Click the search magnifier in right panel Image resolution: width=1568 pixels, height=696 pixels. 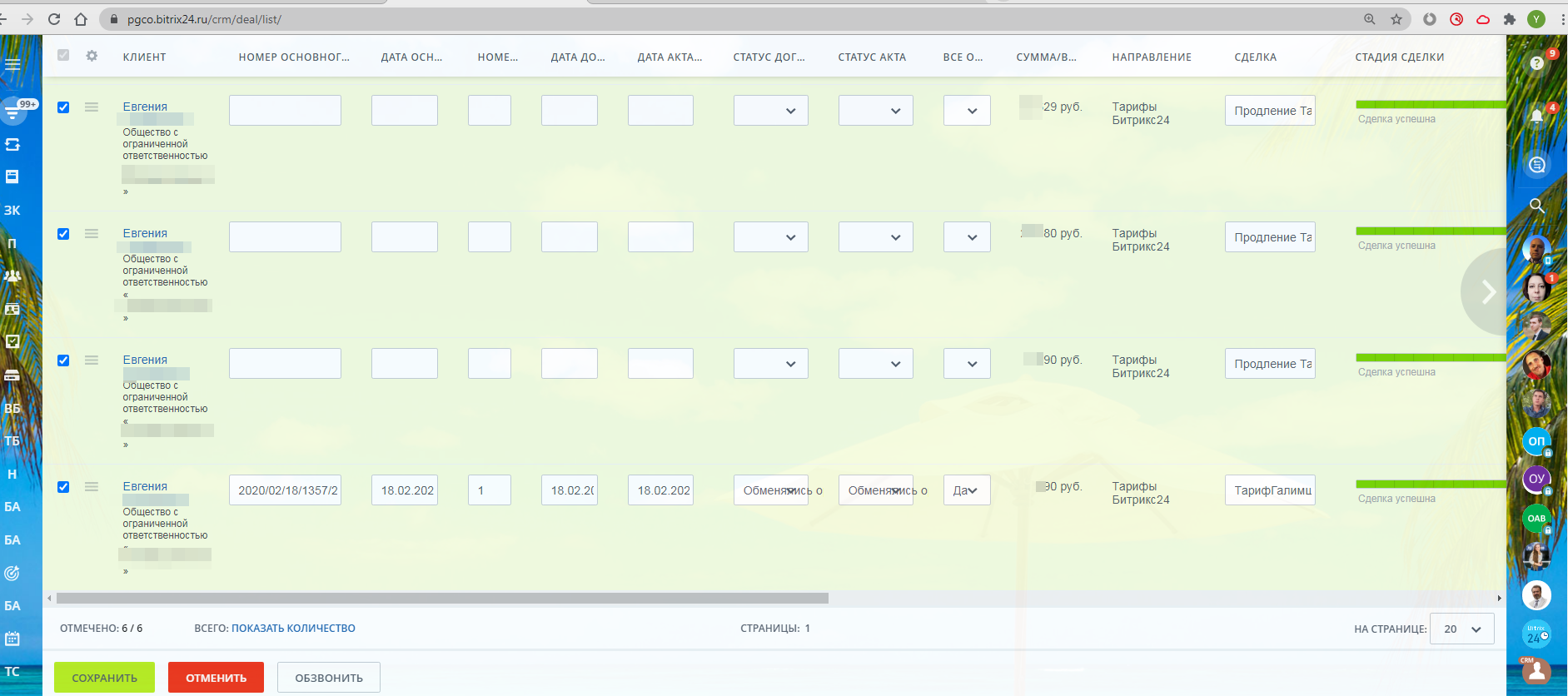click(1536, 206)
